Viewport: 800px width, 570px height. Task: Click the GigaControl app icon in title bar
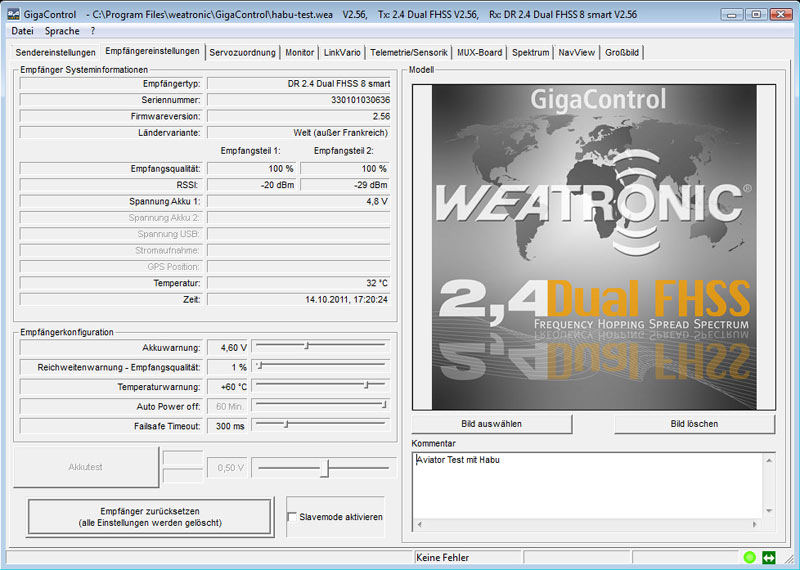[14, 14]
